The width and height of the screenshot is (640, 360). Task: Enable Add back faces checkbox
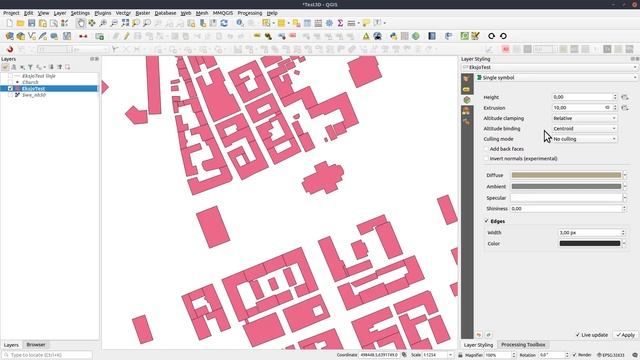(x=486, y=149)
